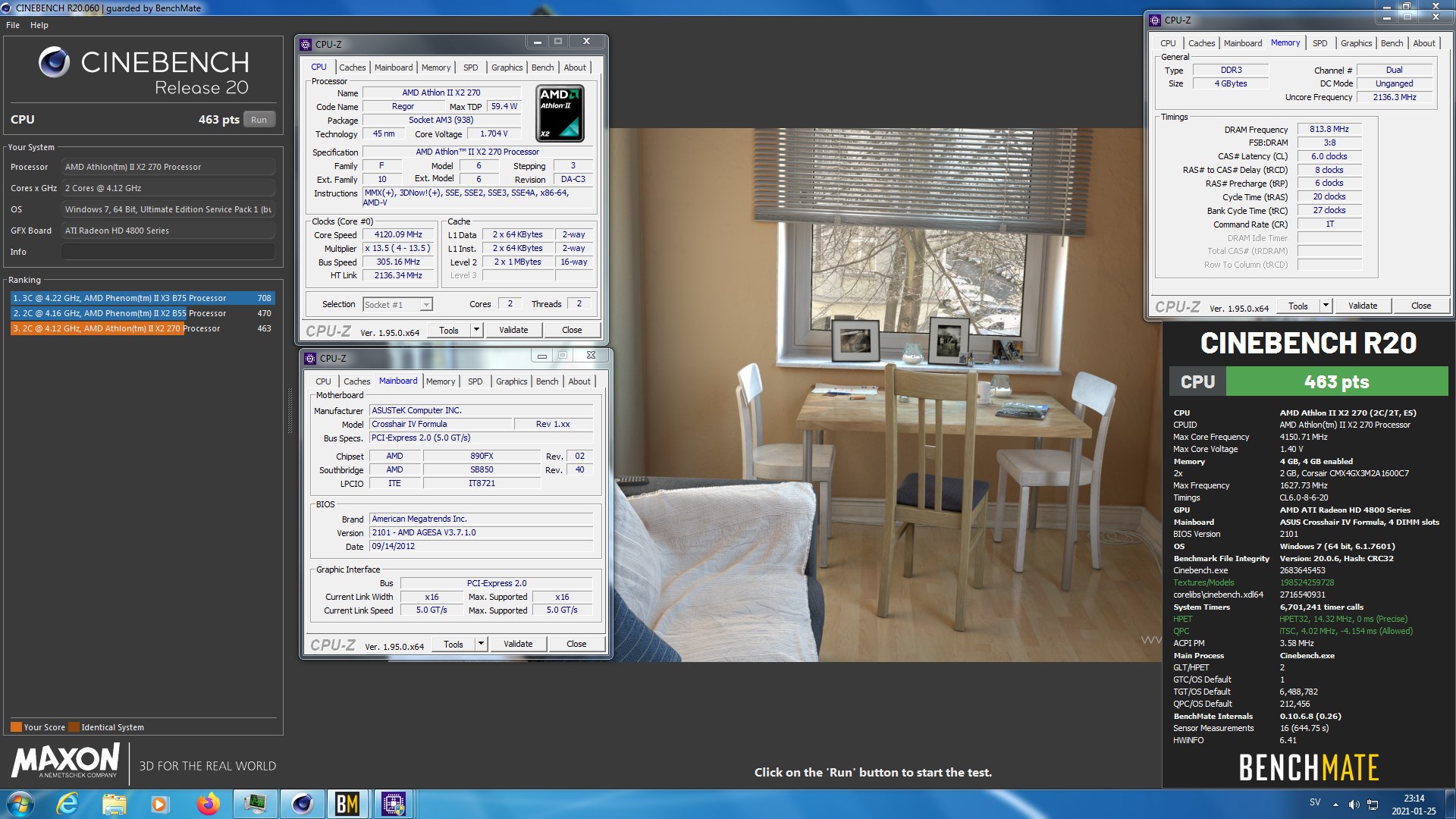Click the title-bar icon of CPU-Z Mainboard window
The width and height of the screenshot is (1456, 819).
(x=309, y=358)
